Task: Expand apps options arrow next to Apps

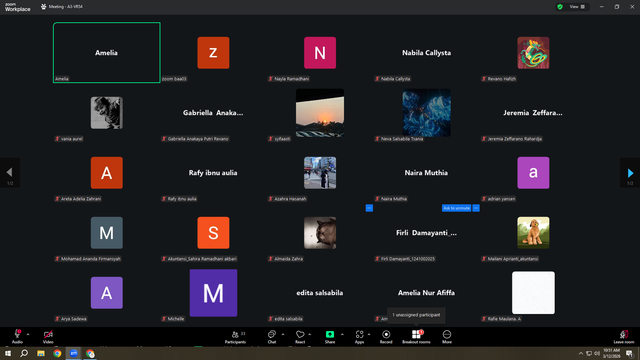Action: (x=369, y=334)
